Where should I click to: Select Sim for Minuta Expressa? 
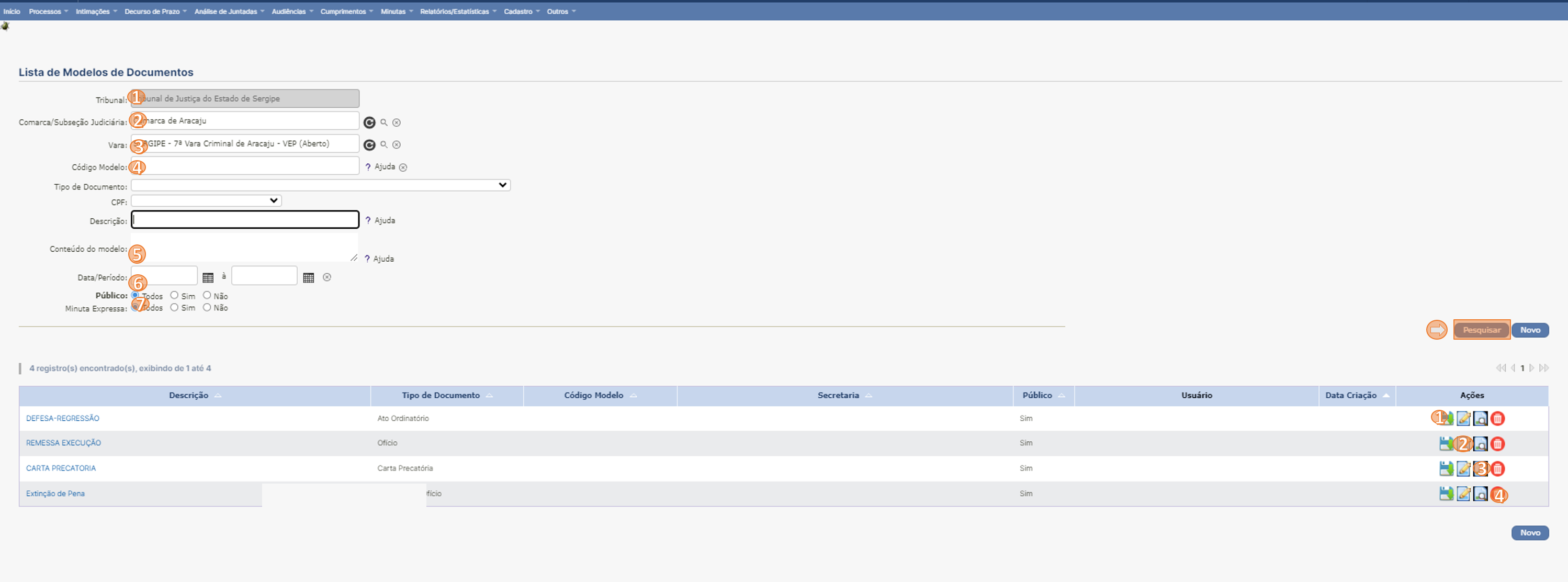pyautogui.click(x=174, y=307)
